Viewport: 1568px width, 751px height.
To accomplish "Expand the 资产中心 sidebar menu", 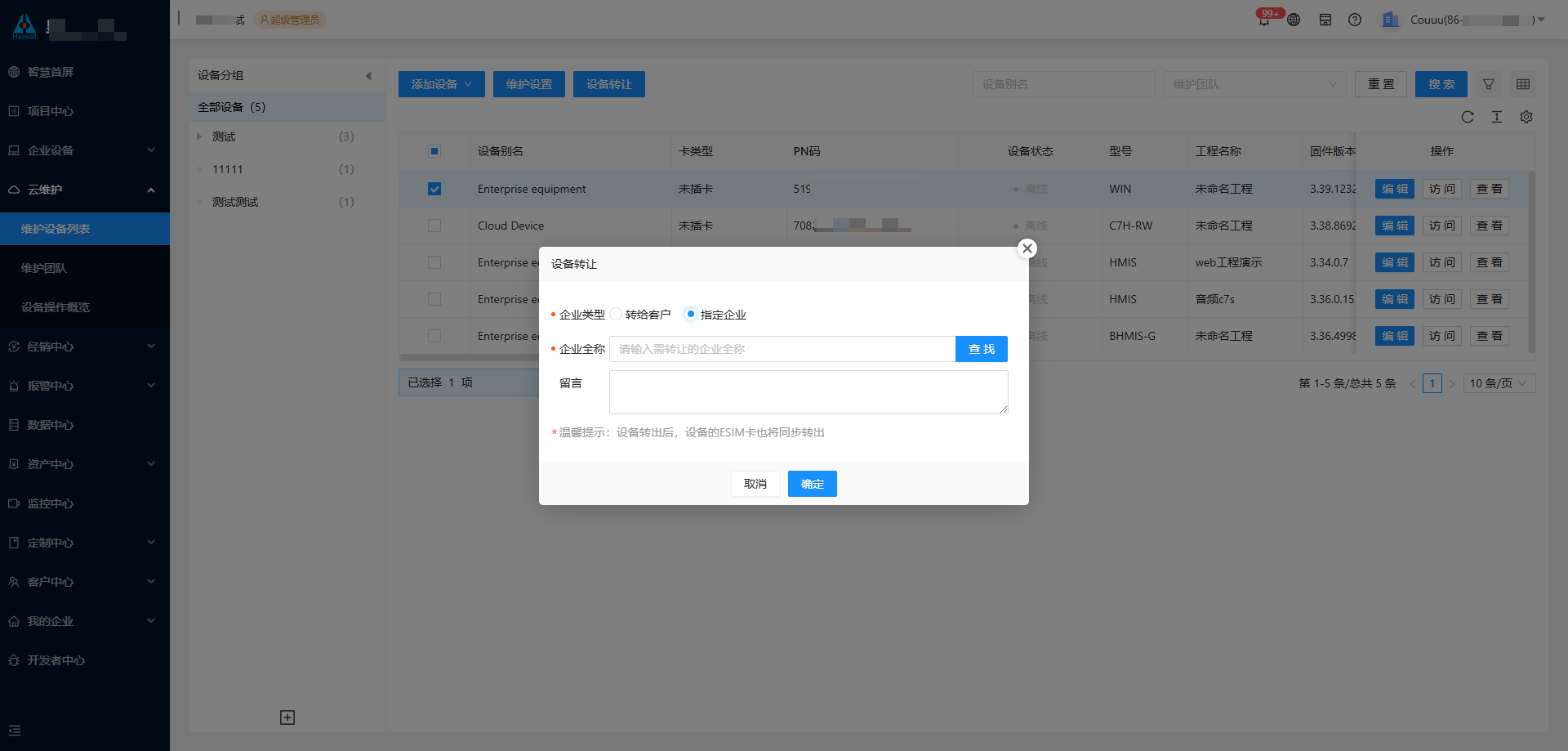I will pyautogui.click(x=85, y=464).
